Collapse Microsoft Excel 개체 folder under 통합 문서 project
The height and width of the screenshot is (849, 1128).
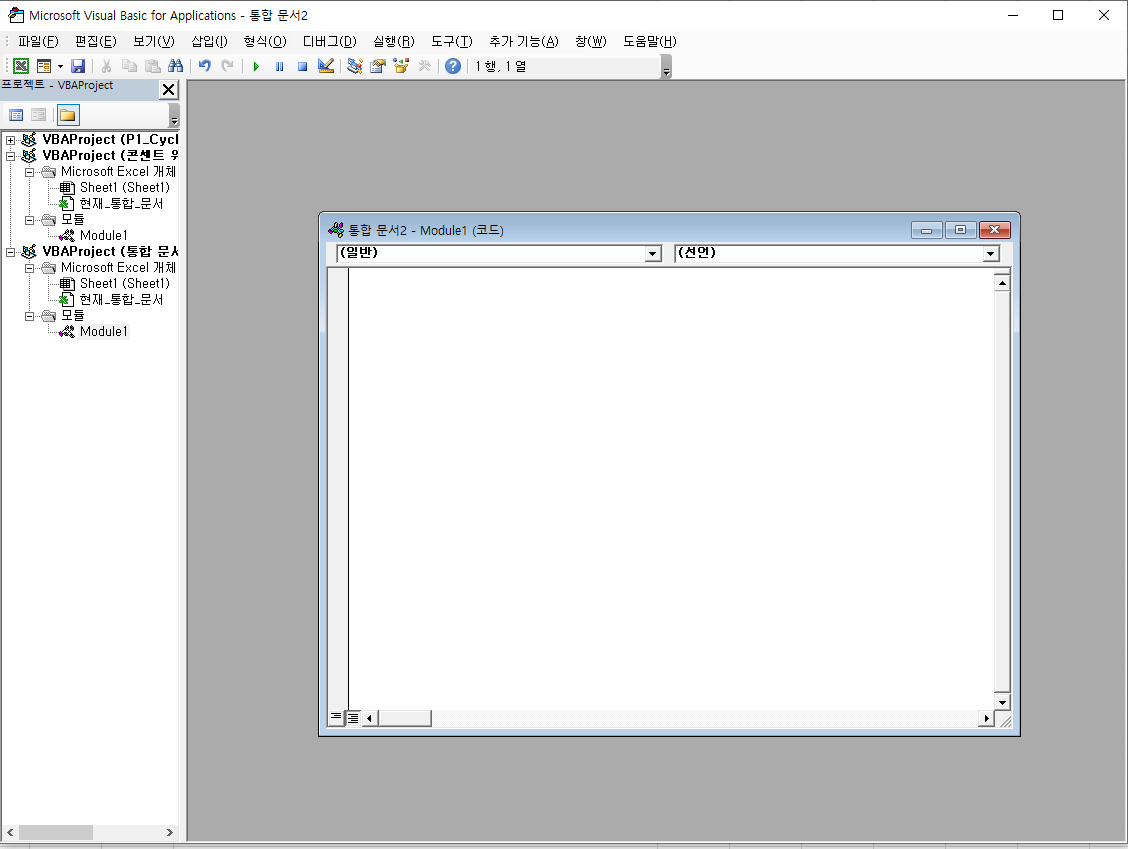pyautogui.click(x=29, y=268)
